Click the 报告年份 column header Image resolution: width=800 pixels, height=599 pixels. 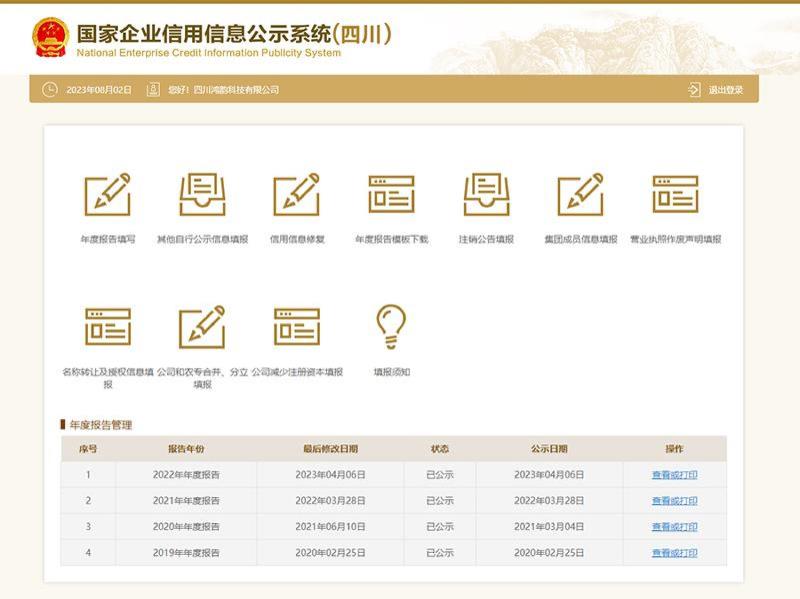pyautogui.click(x=186, y=449)
